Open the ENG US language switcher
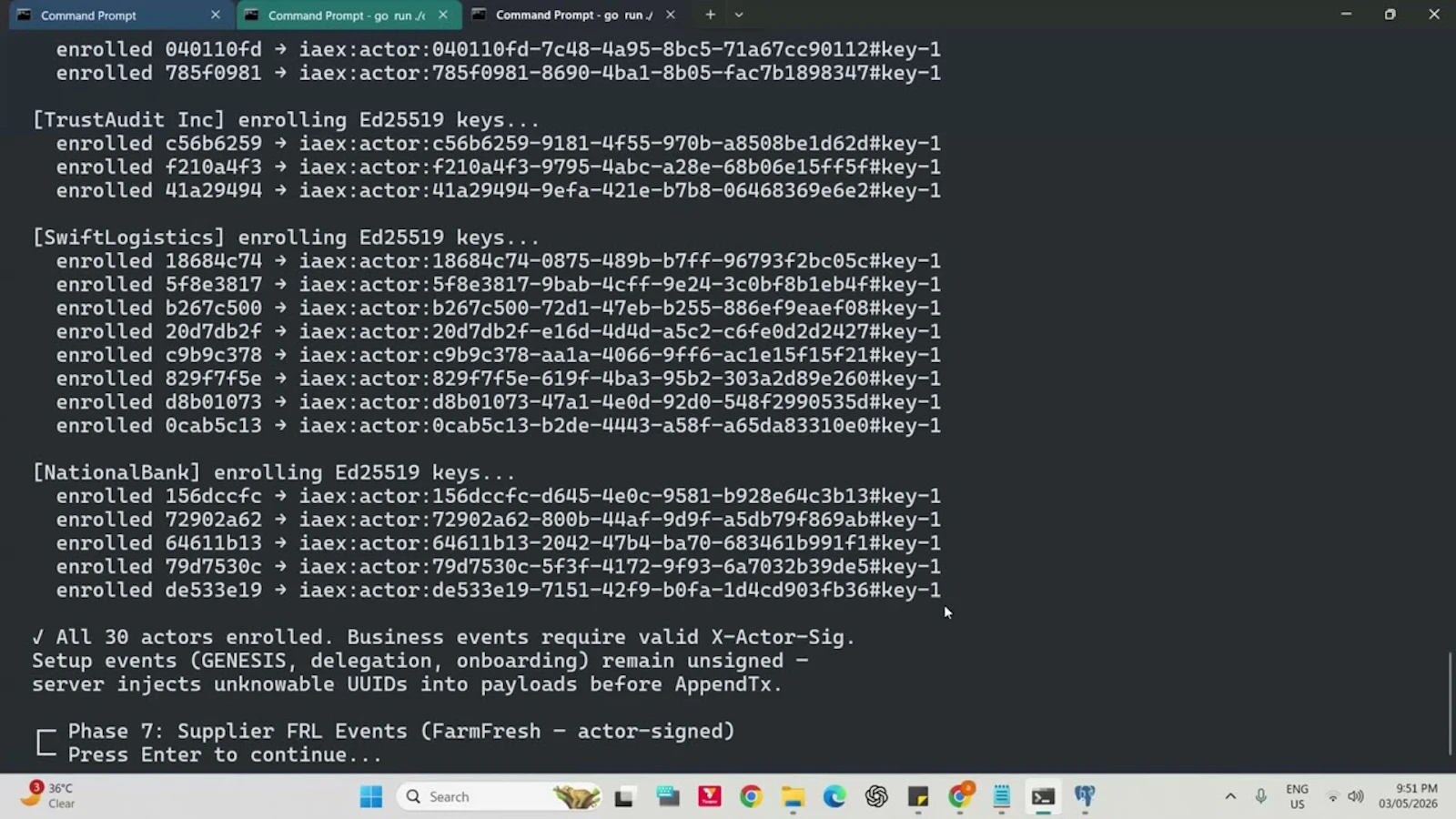 (1298, 797)
